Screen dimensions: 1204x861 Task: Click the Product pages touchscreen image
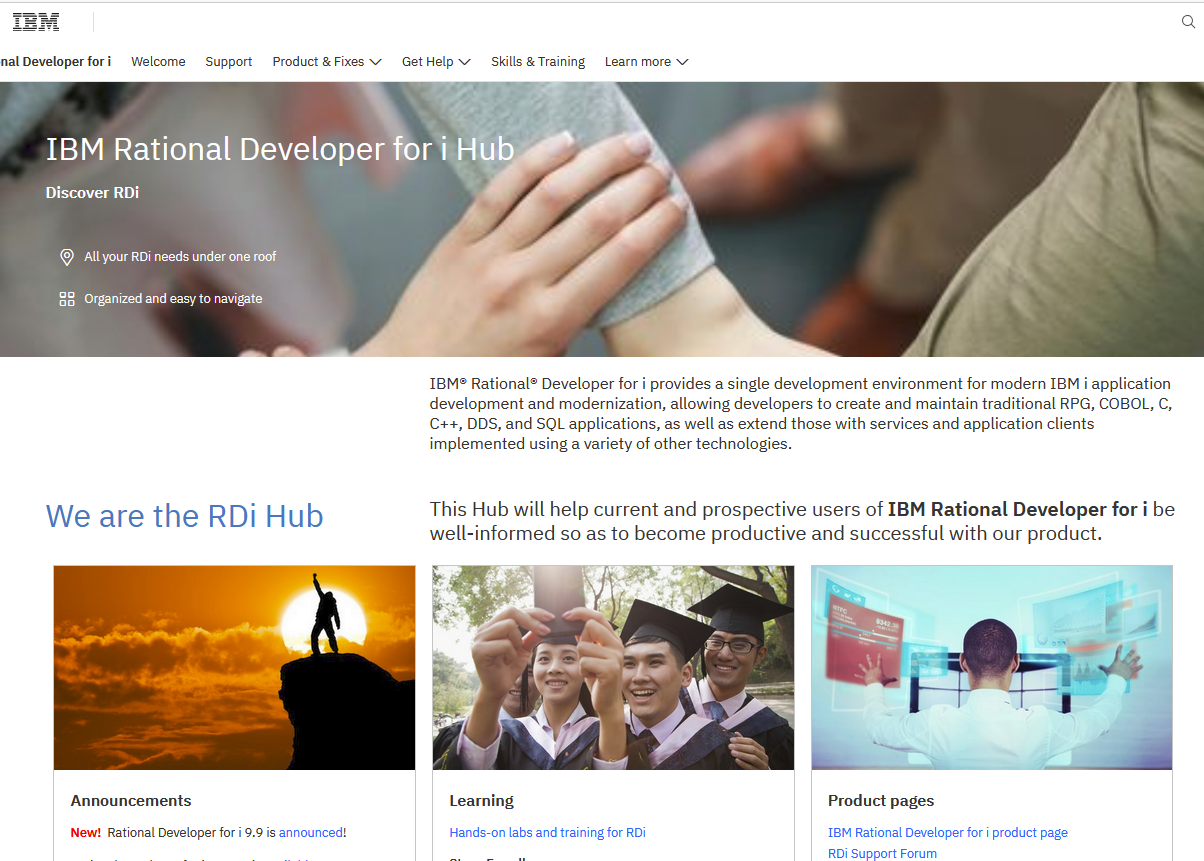coord(992,668)
